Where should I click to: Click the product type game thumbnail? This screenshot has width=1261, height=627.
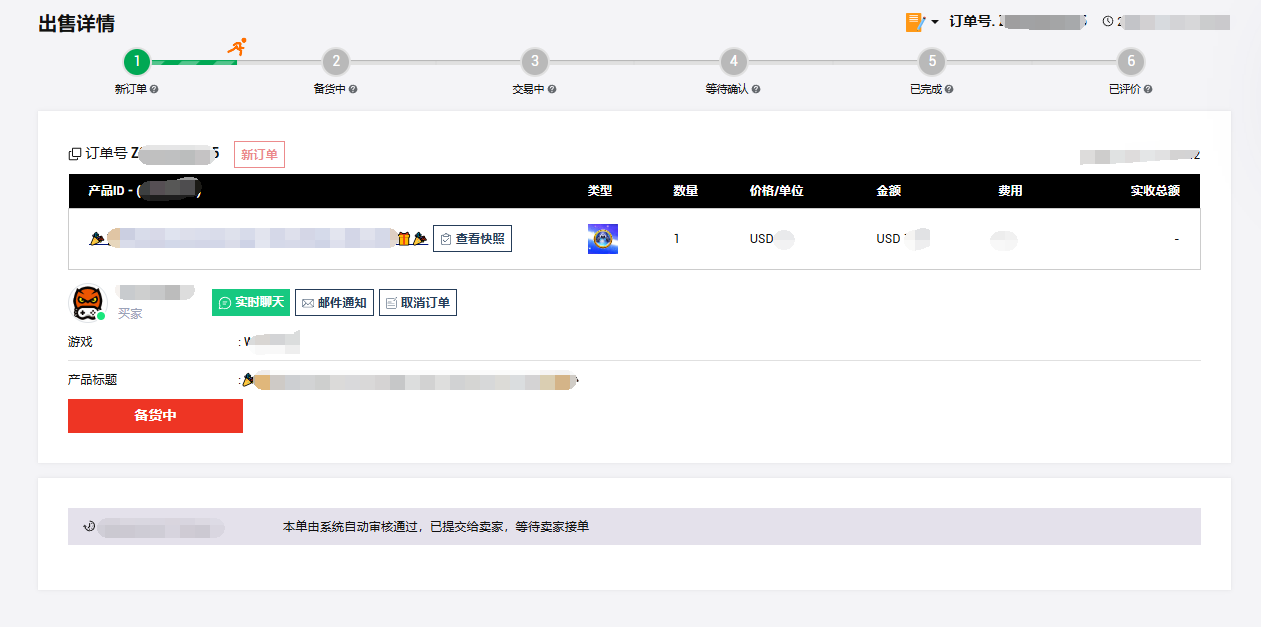[602, 239]
